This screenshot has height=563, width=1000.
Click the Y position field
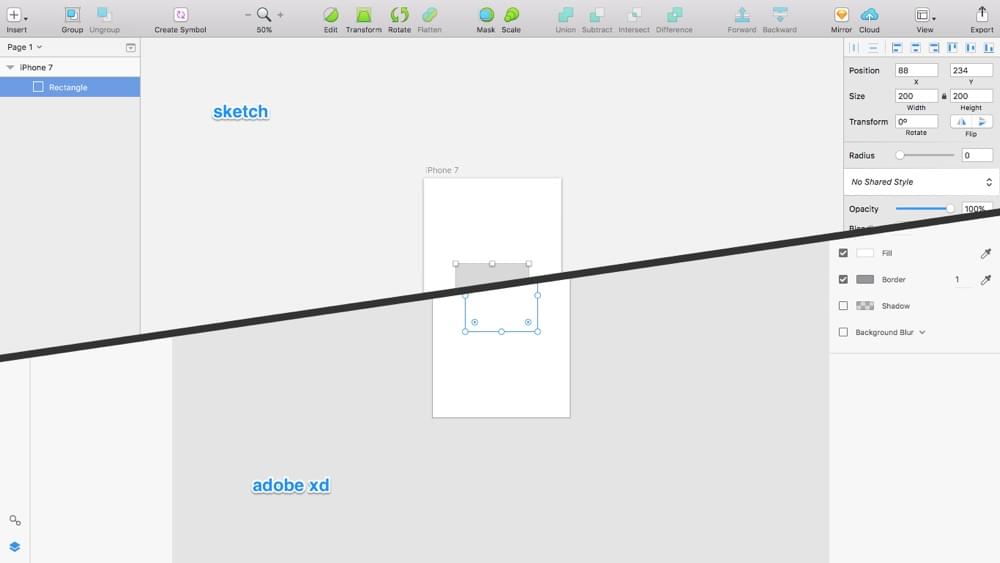click(971, 70)
